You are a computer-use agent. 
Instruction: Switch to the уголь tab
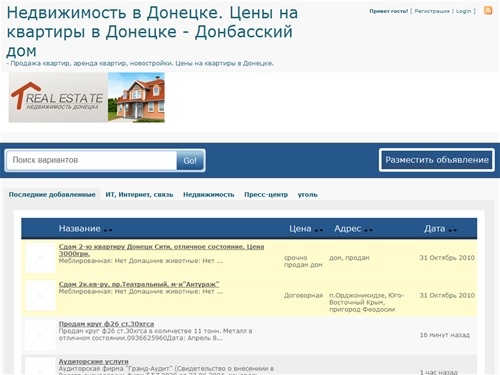[307, 195]
